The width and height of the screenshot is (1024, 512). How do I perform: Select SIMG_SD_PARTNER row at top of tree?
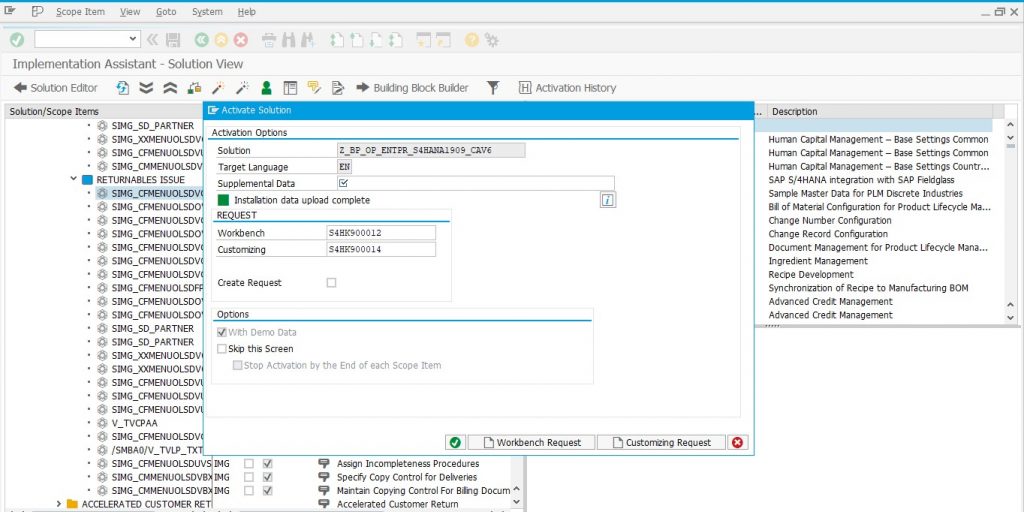[x=152, y=125]
